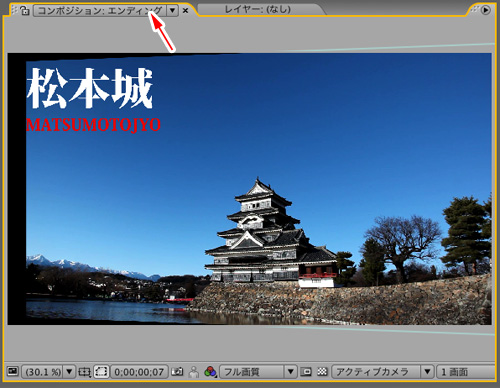
Task: Select the 松本城 title text in the viewer
Action: [89, 88]
